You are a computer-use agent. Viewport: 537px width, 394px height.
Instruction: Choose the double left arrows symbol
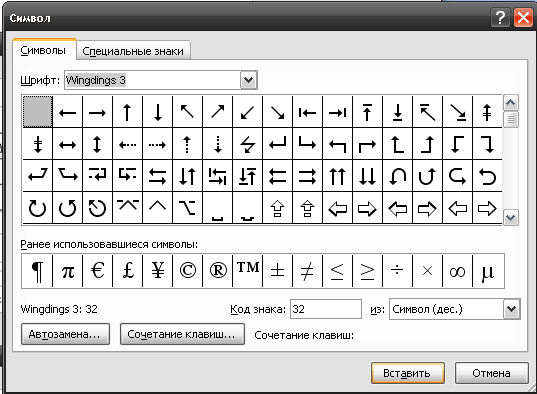[277, 176]
